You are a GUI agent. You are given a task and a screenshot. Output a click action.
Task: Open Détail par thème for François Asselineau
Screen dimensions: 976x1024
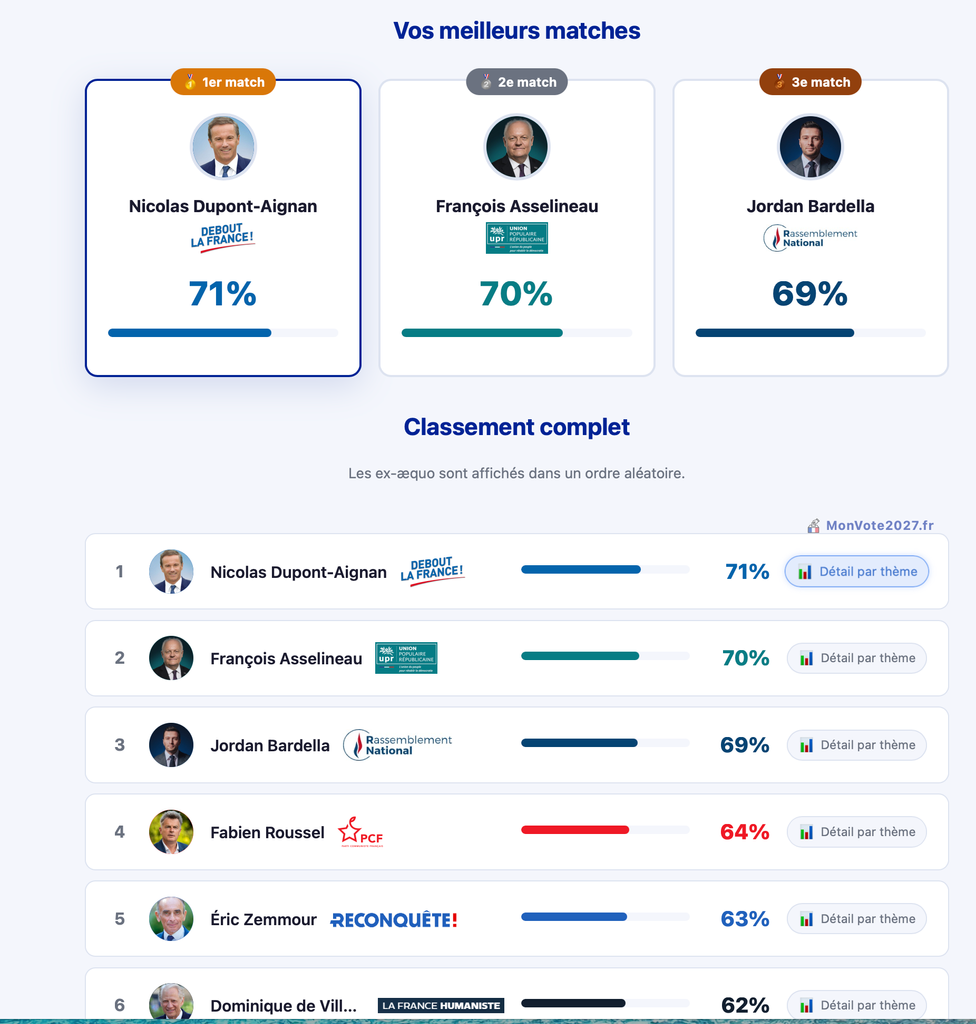click(857, 658)
